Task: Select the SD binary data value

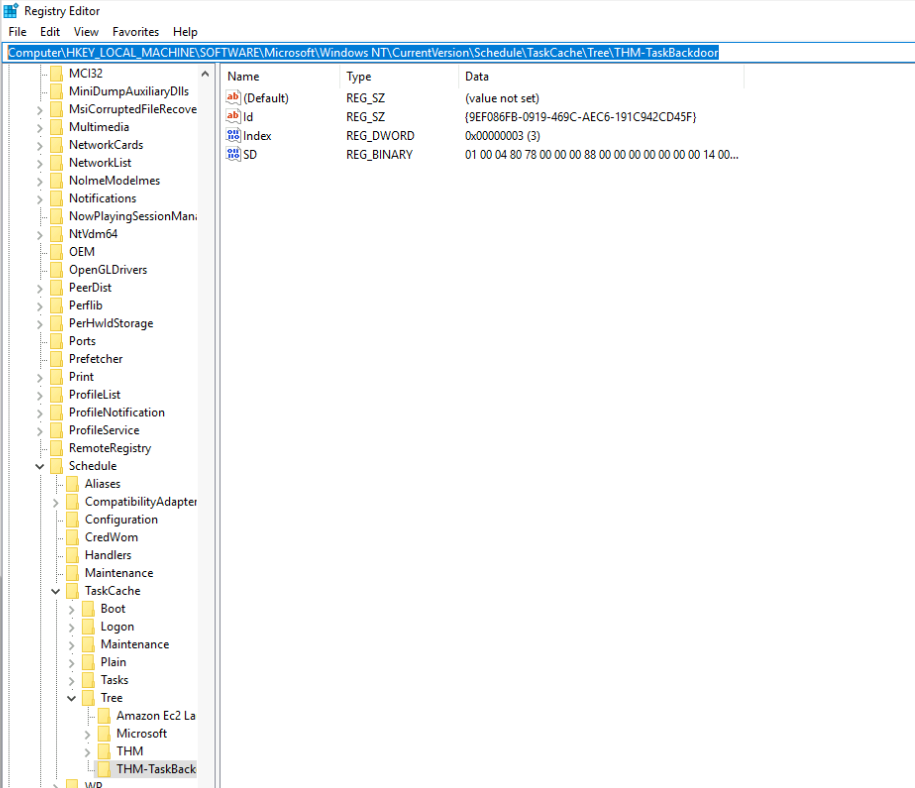Action: click(x=602, y=155)
